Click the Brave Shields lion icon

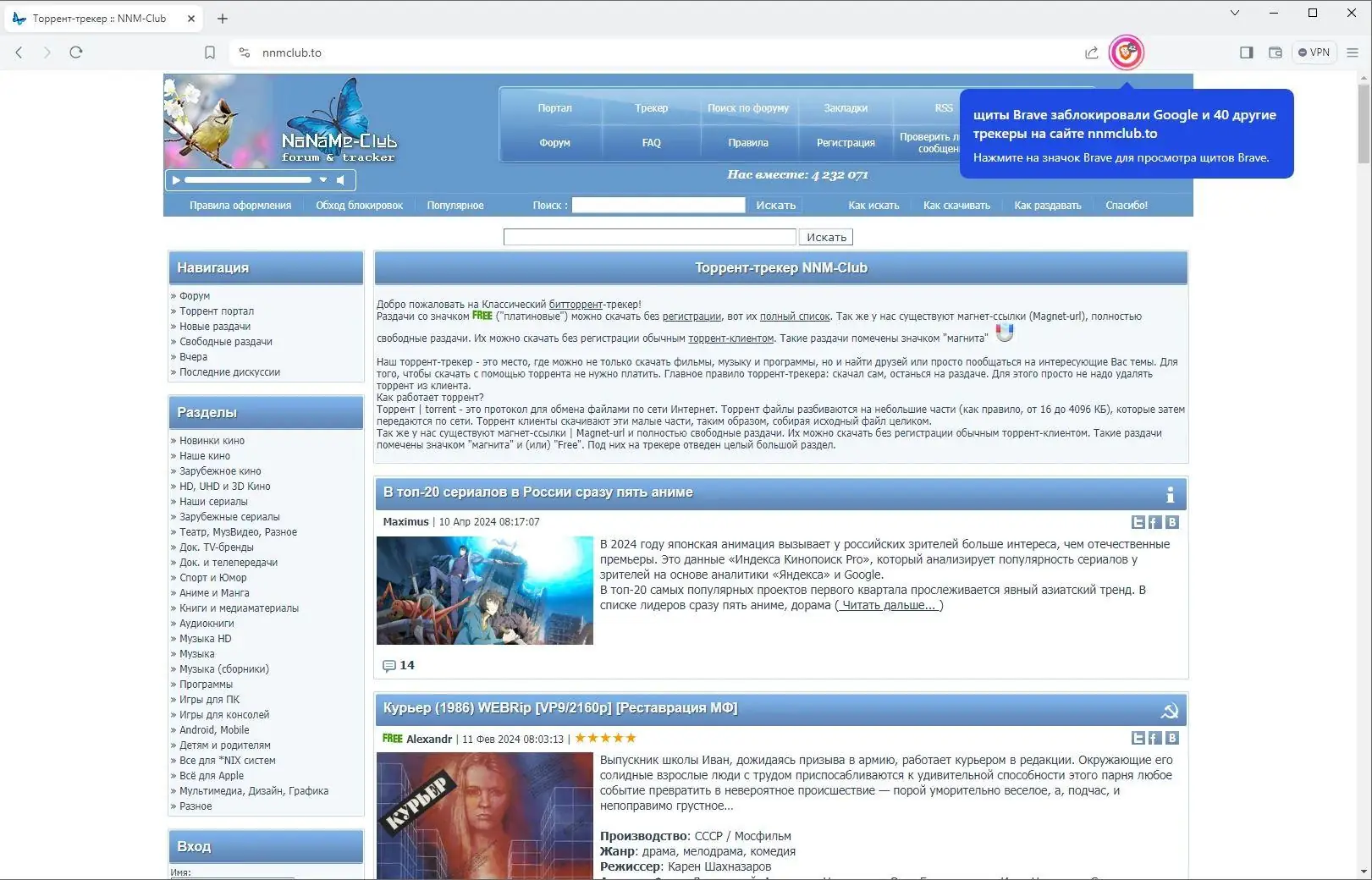point(1127,52)
